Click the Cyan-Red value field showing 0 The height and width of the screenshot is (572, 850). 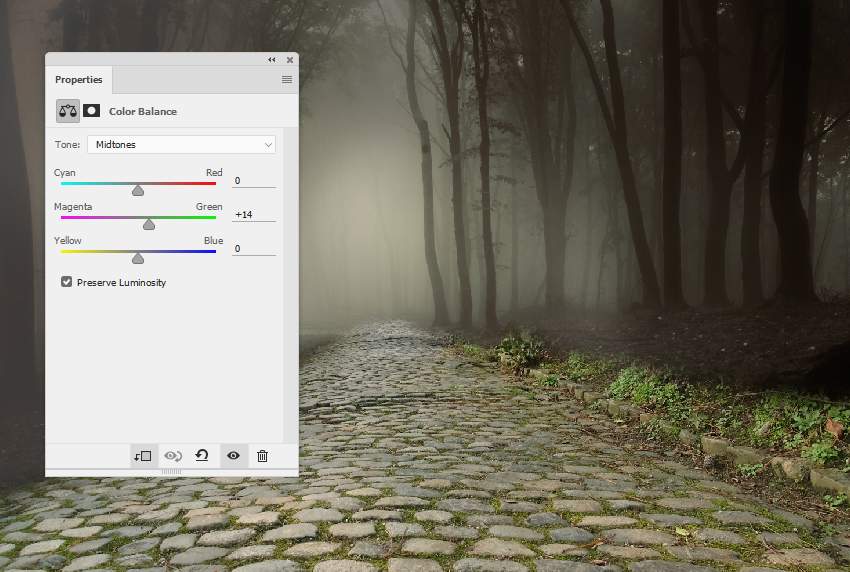coord(254,181)
